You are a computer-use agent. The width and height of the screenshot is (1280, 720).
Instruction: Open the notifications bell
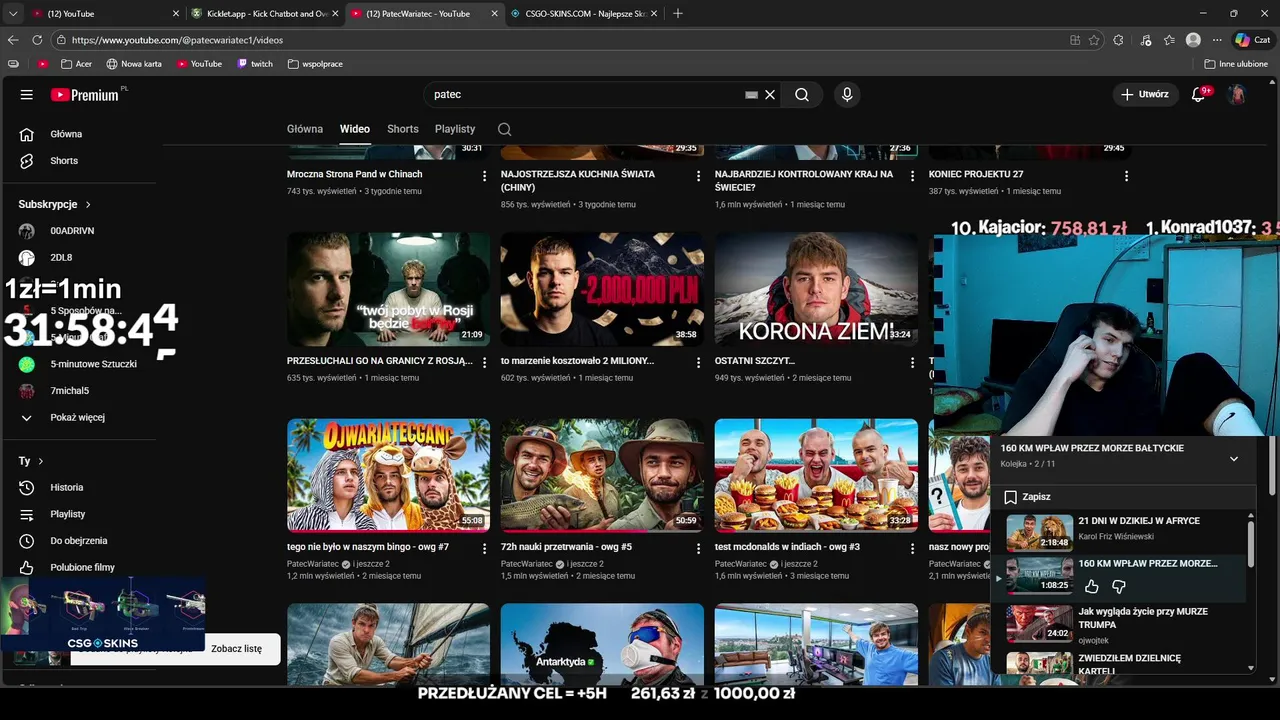click(1198, 94)
